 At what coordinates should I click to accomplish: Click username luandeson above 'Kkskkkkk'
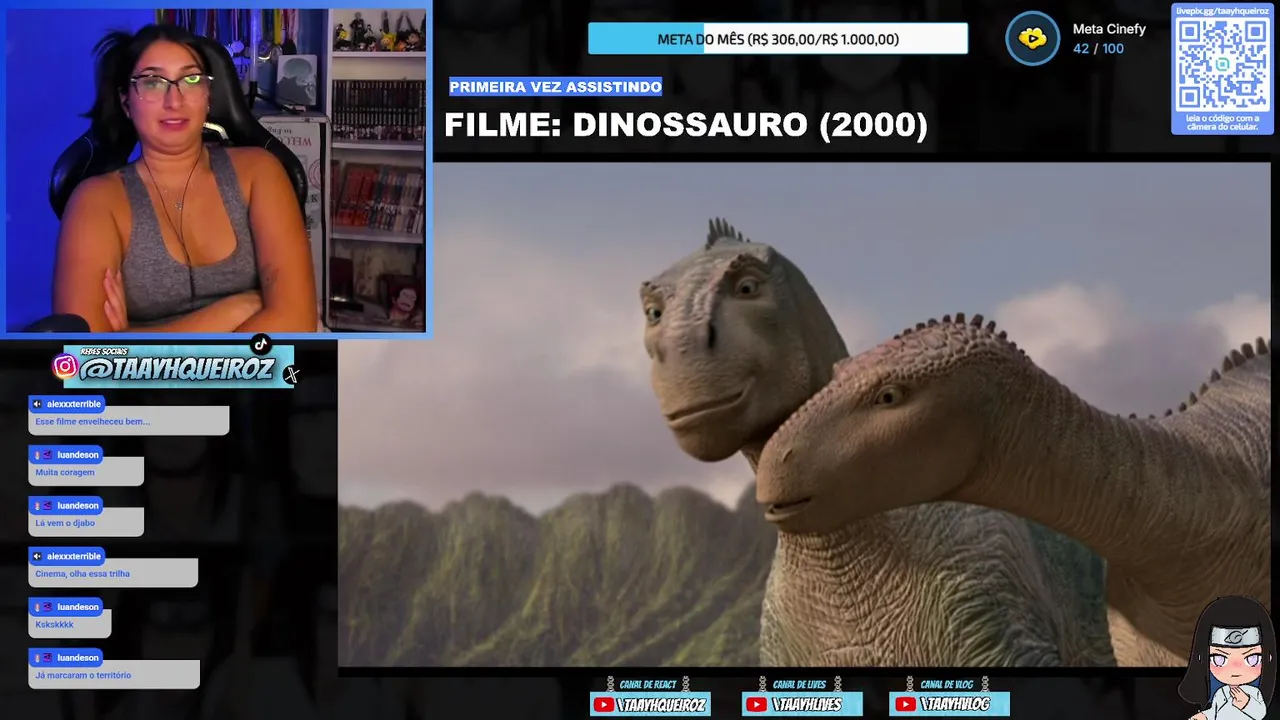tap(78, 607)
